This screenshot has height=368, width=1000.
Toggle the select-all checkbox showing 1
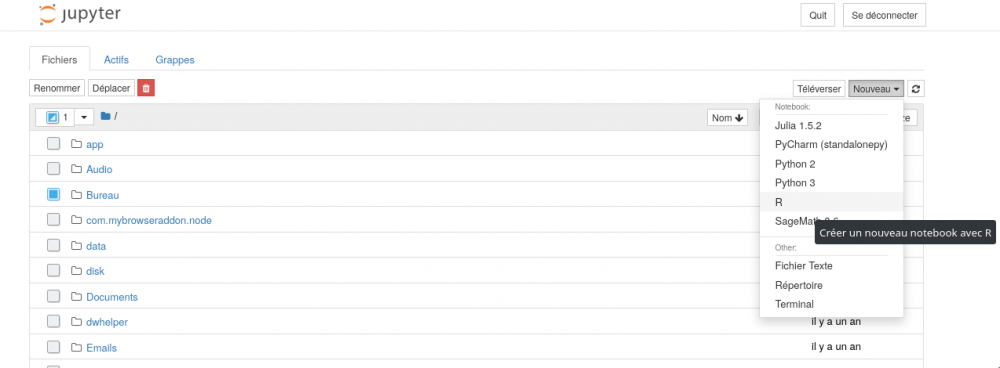[x=54, y=117]
